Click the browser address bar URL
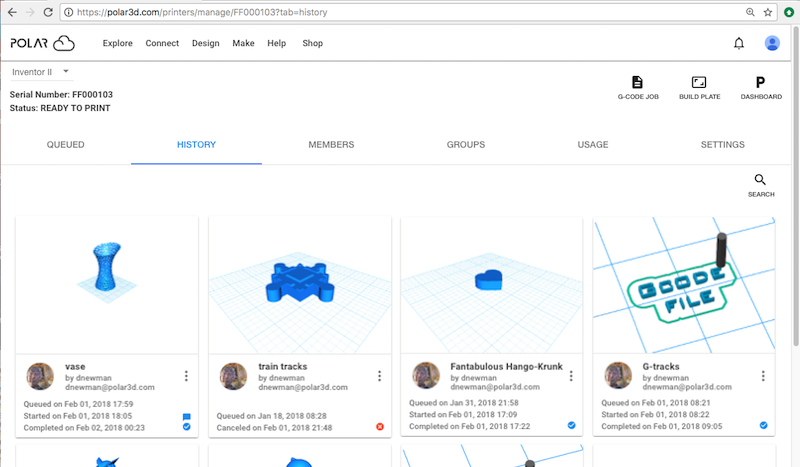 pyautogui.click(x=202, y=12)
